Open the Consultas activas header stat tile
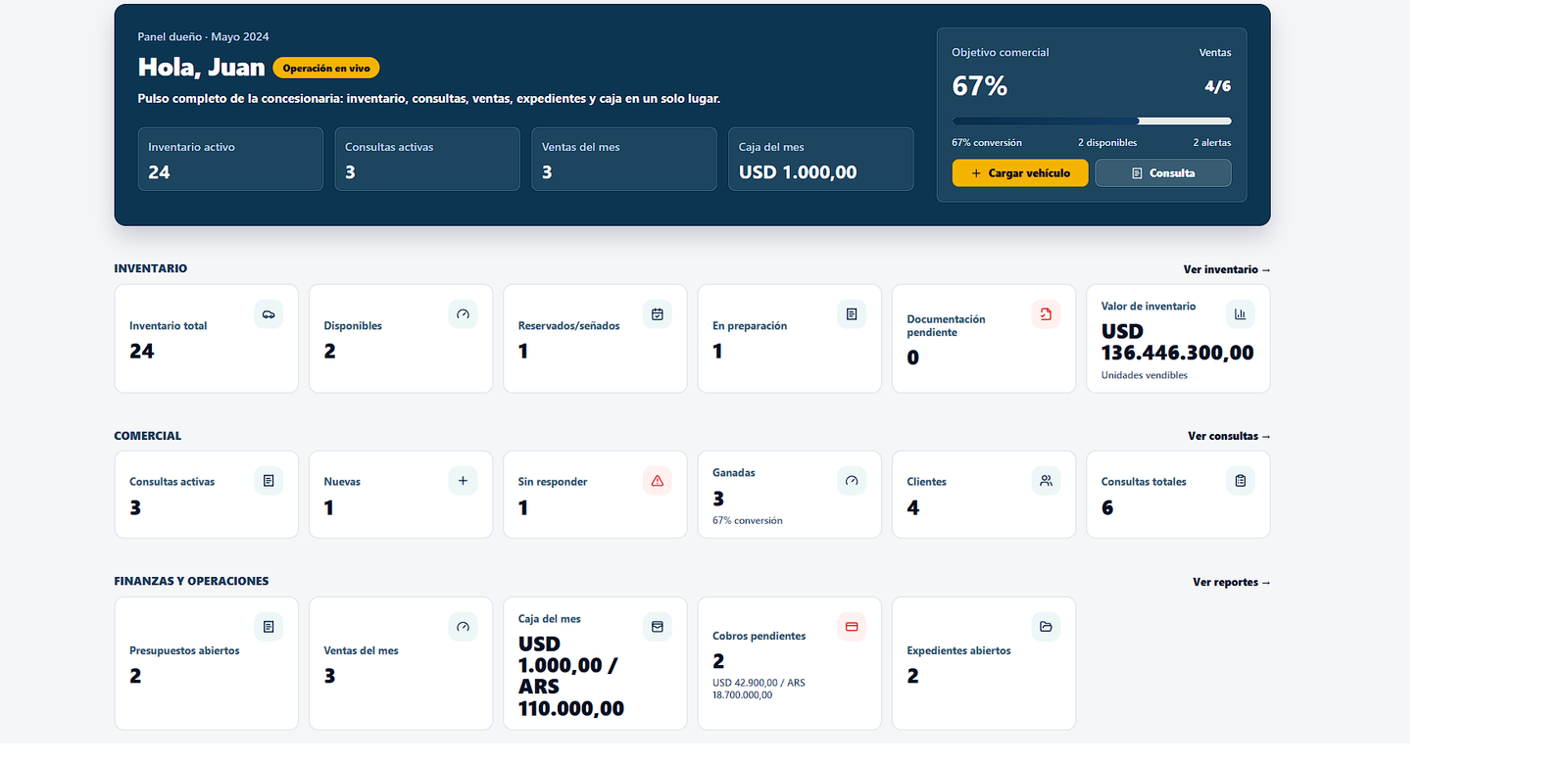 427,159
